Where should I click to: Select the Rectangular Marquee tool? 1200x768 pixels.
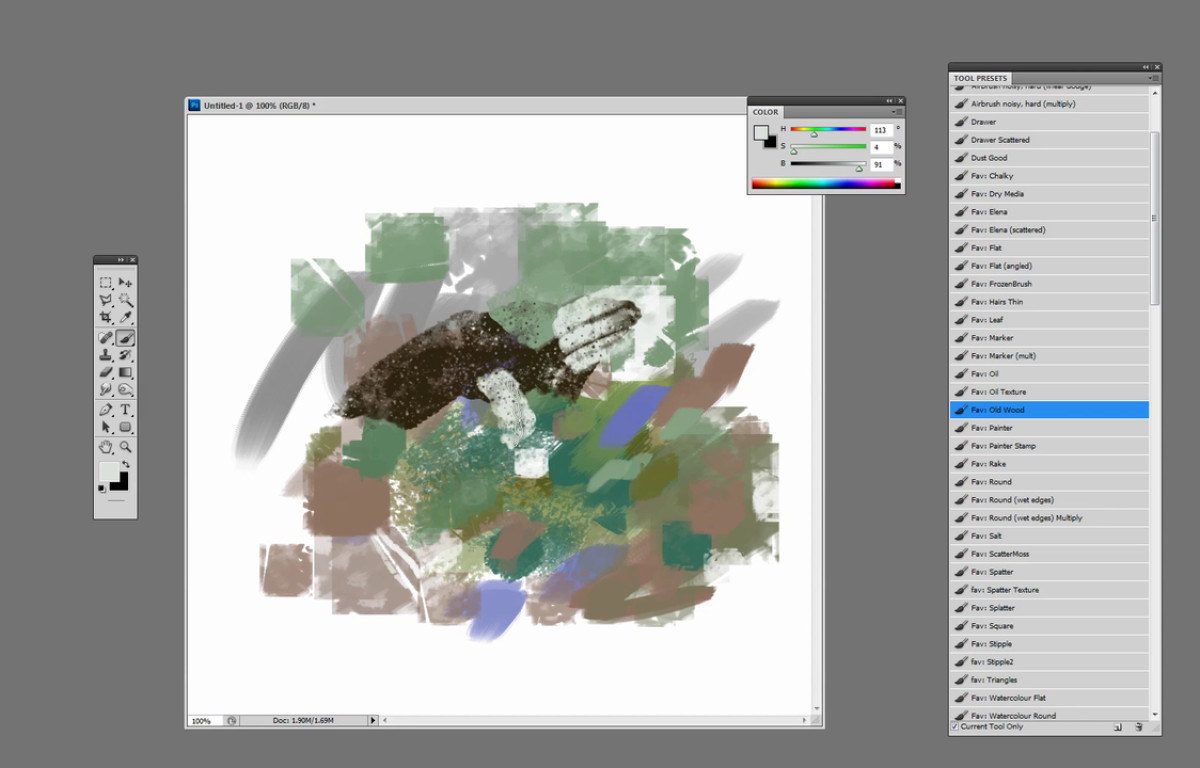pyautogui.click(x=105, y=283)
